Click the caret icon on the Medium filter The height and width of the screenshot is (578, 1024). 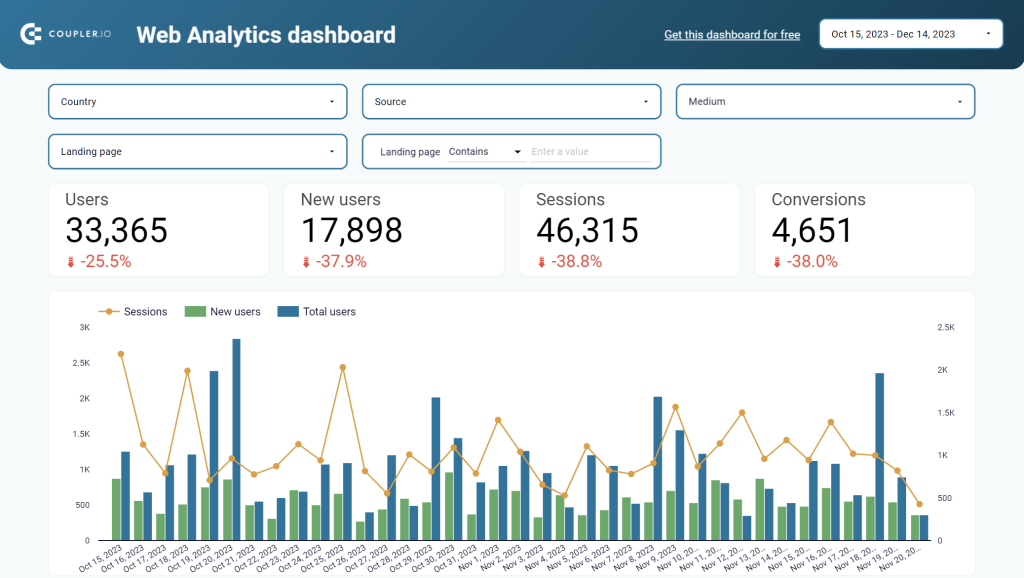961,101
